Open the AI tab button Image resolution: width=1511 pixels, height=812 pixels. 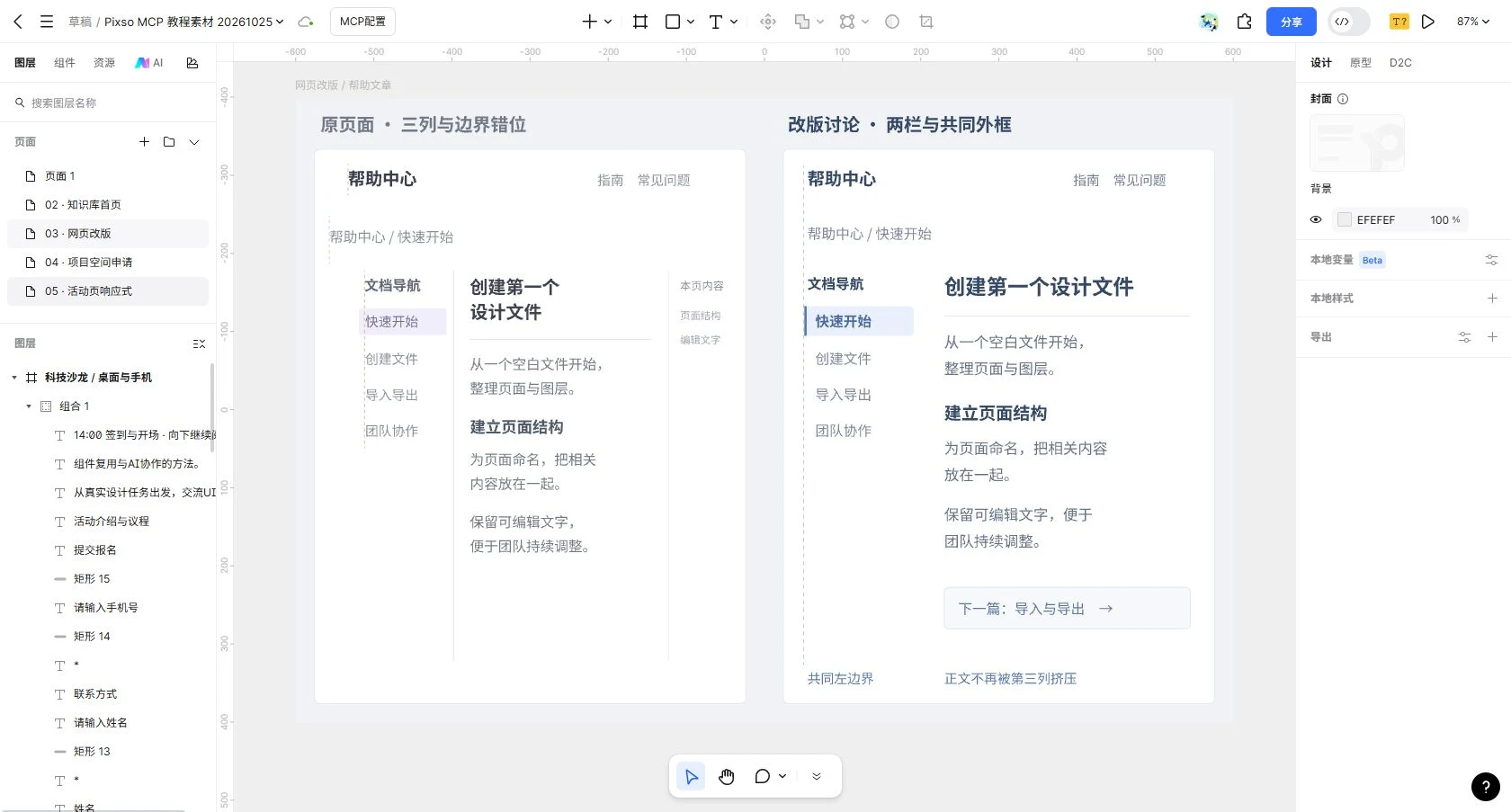coord(149,63)
